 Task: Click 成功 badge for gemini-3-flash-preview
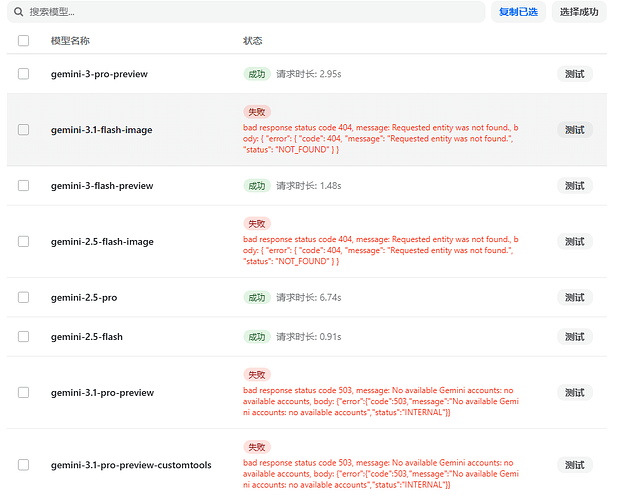click(x=257, y=186)
